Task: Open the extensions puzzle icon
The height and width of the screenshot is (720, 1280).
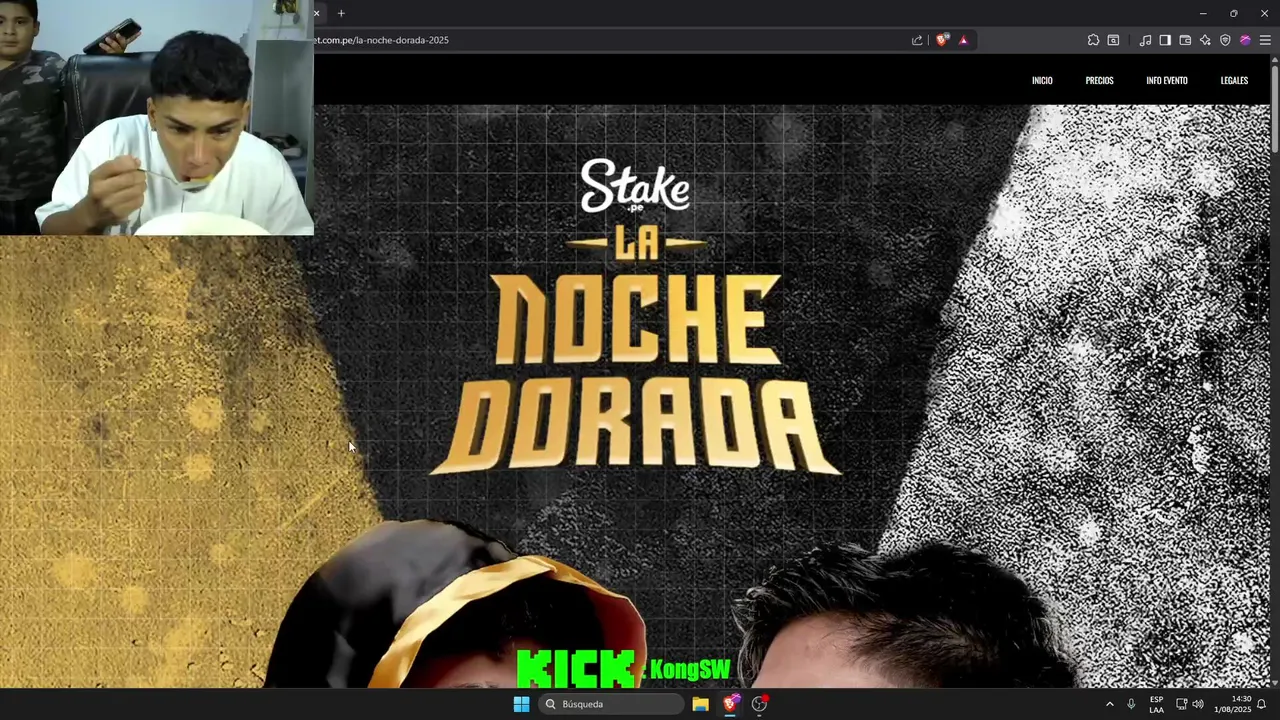Action: 1093,40
